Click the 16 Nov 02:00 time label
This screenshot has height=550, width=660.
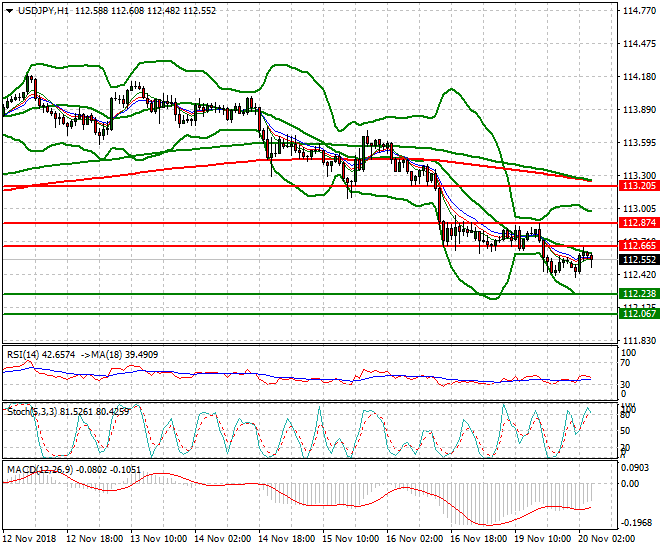point(414,539)
